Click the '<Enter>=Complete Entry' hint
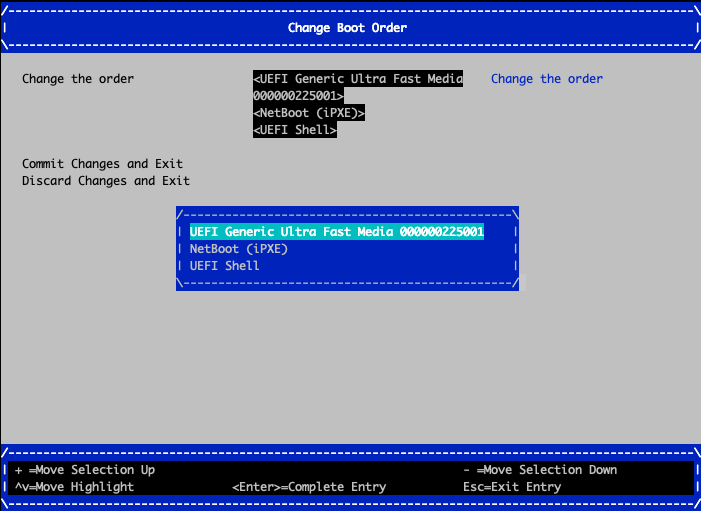701x511 pixels. (309, 487)
